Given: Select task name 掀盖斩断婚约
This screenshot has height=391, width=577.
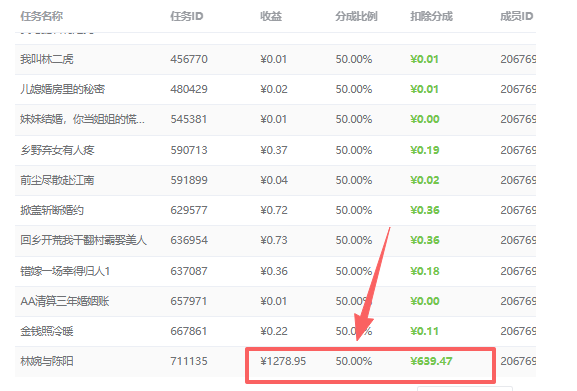Looking at the screenshot, I should [x=52, y=210].
